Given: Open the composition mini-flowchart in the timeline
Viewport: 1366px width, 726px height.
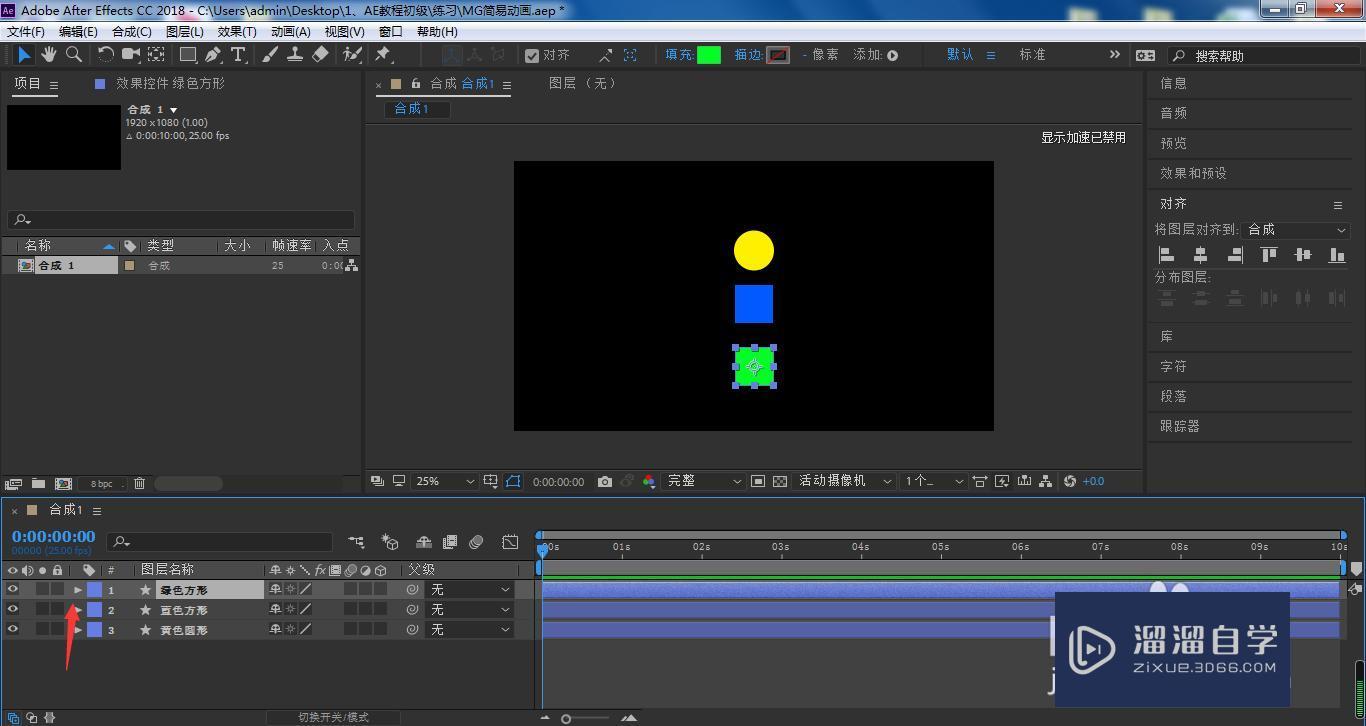Looking at the screenshot, I should tap(356, 542).
